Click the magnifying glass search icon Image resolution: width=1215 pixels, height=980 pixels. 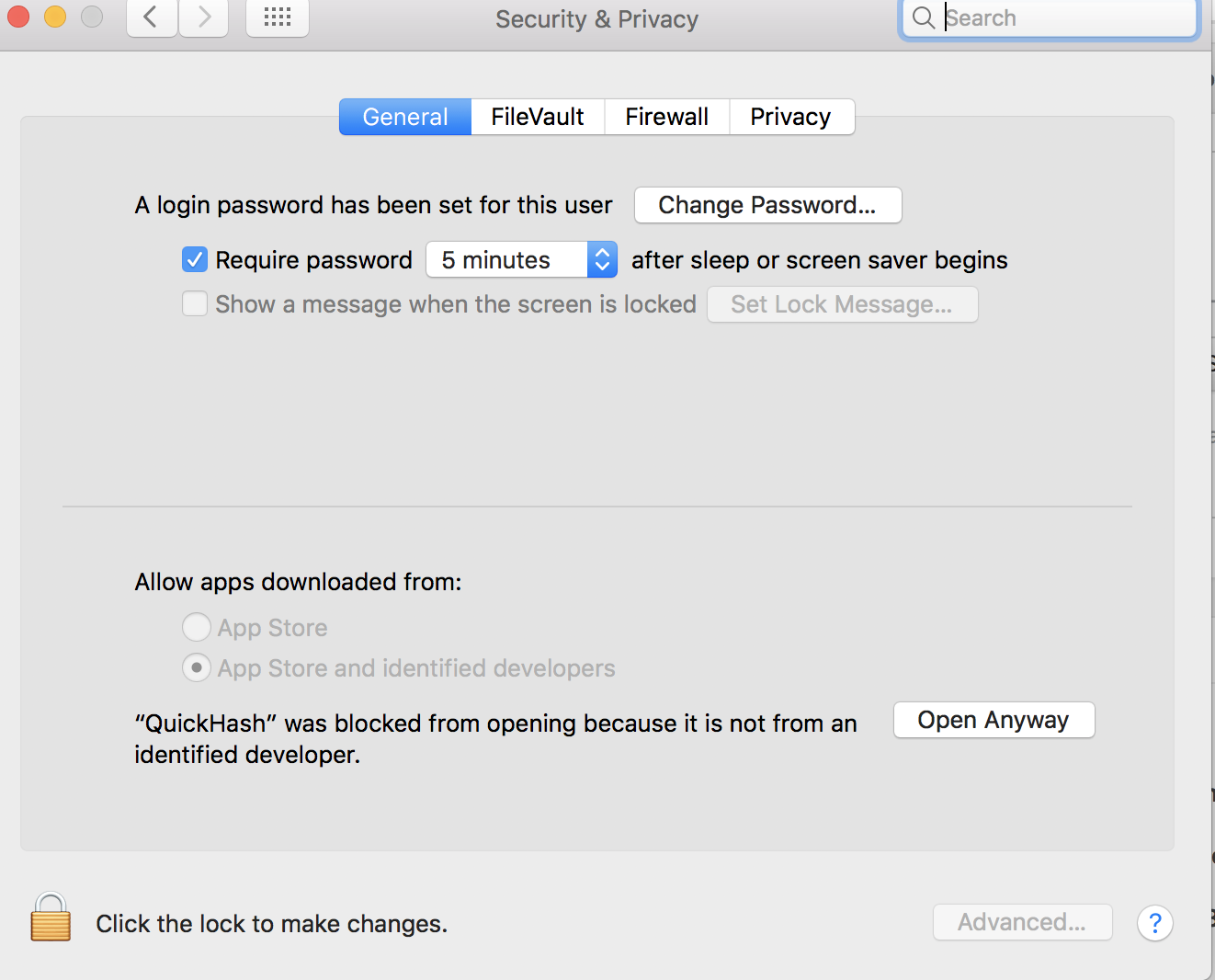coord(923,17)
